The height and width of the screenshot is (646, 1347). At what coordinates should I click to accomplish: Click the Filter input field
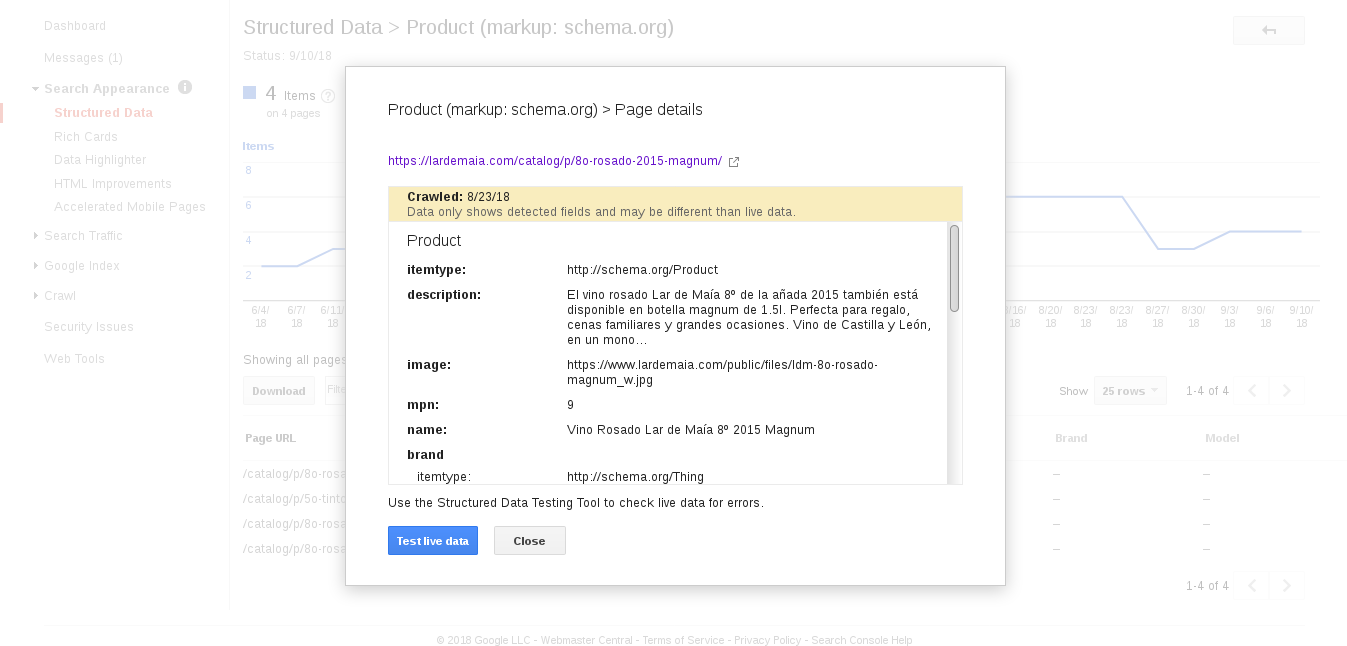(336, 390)
